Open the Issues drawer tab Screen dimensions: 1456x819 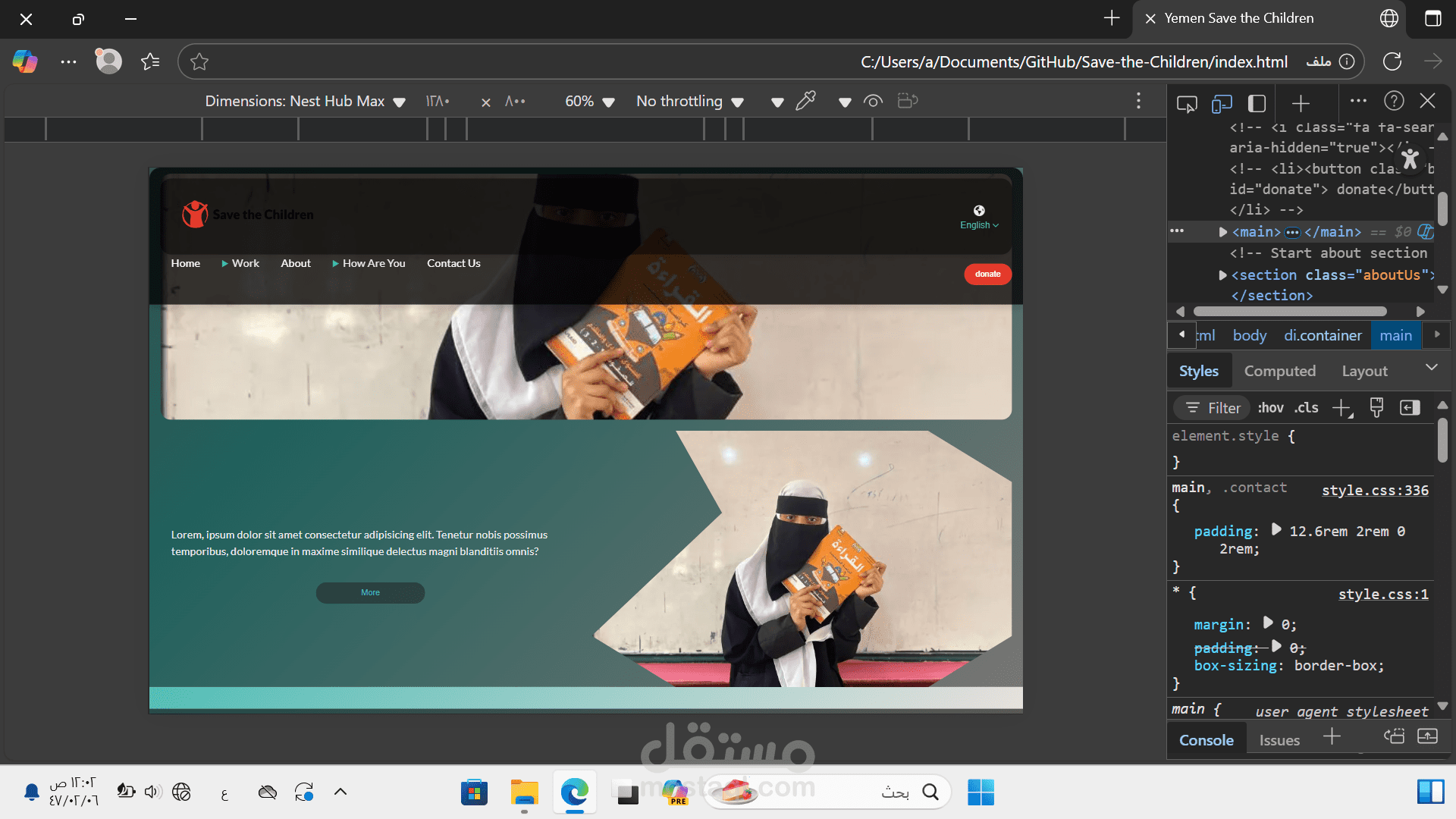[1279, 740]
